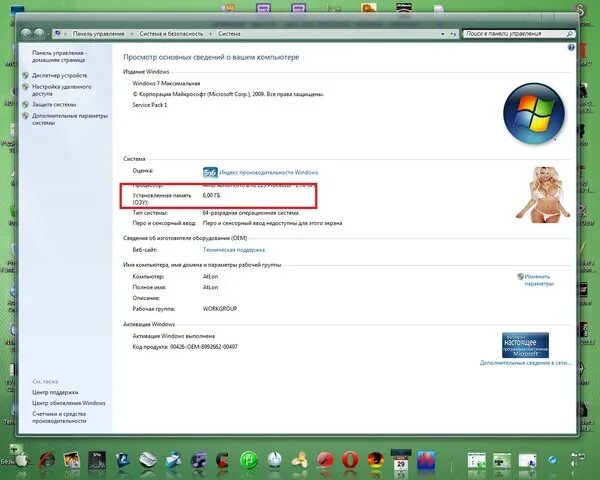Open Дополнительные сведения в сети link
The width and height of the screenshot is (600, 480).
coord(525,362)
